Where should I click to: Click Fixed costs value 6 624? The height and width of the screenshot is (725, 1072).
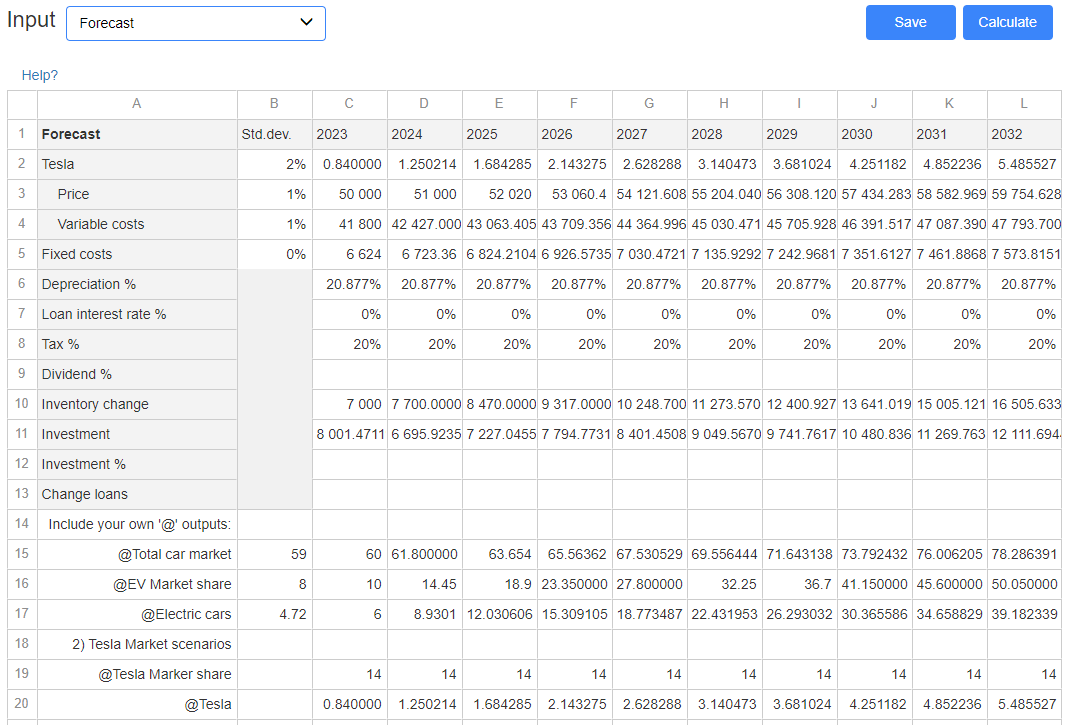coord(349,254)
